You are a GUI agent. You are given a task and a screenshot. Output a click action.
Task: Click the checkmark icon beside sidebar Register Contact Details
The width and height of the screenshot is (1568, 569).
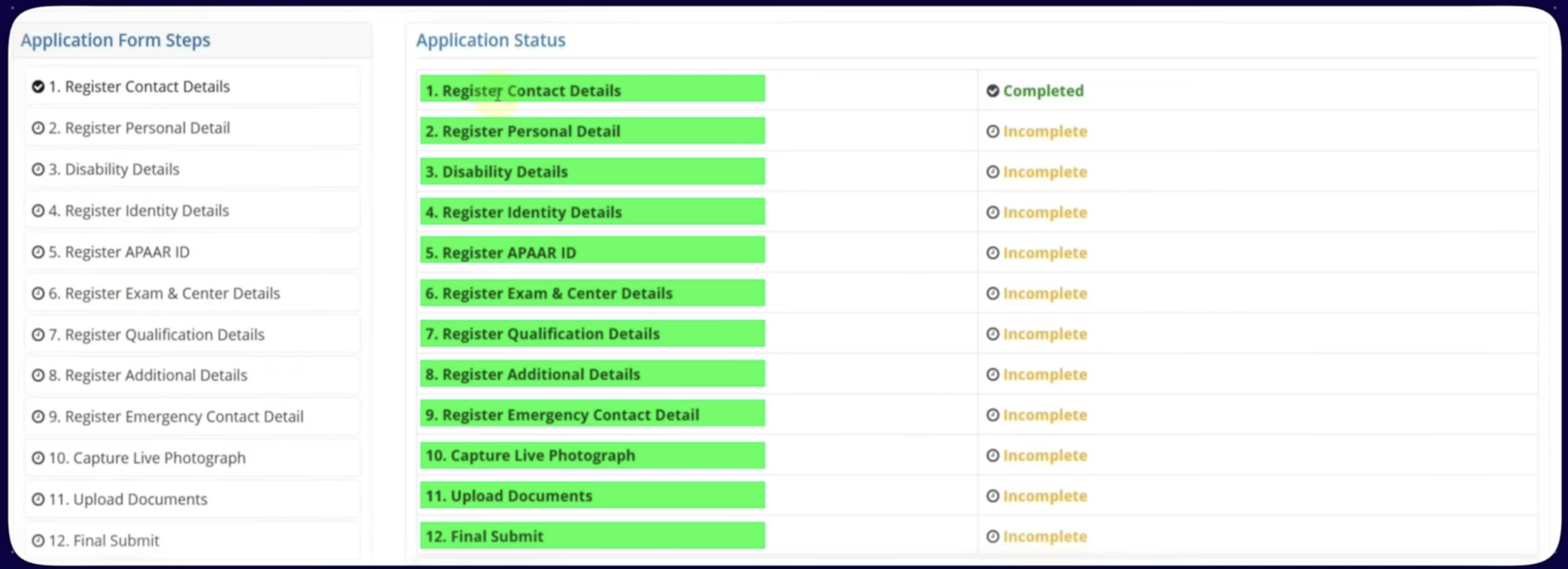point(38,87)
